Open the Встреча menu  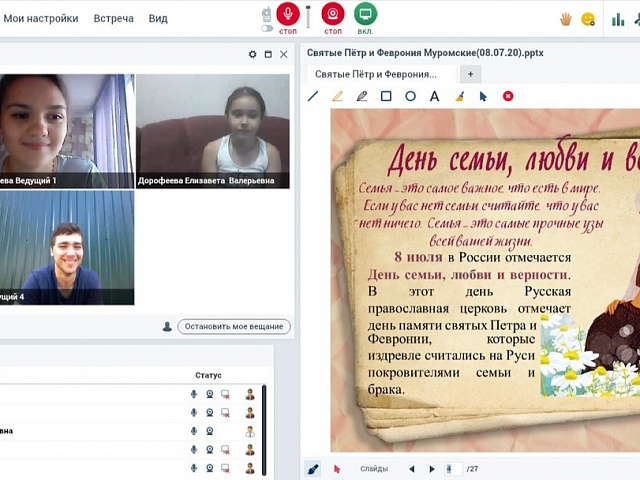click(113, 18)
